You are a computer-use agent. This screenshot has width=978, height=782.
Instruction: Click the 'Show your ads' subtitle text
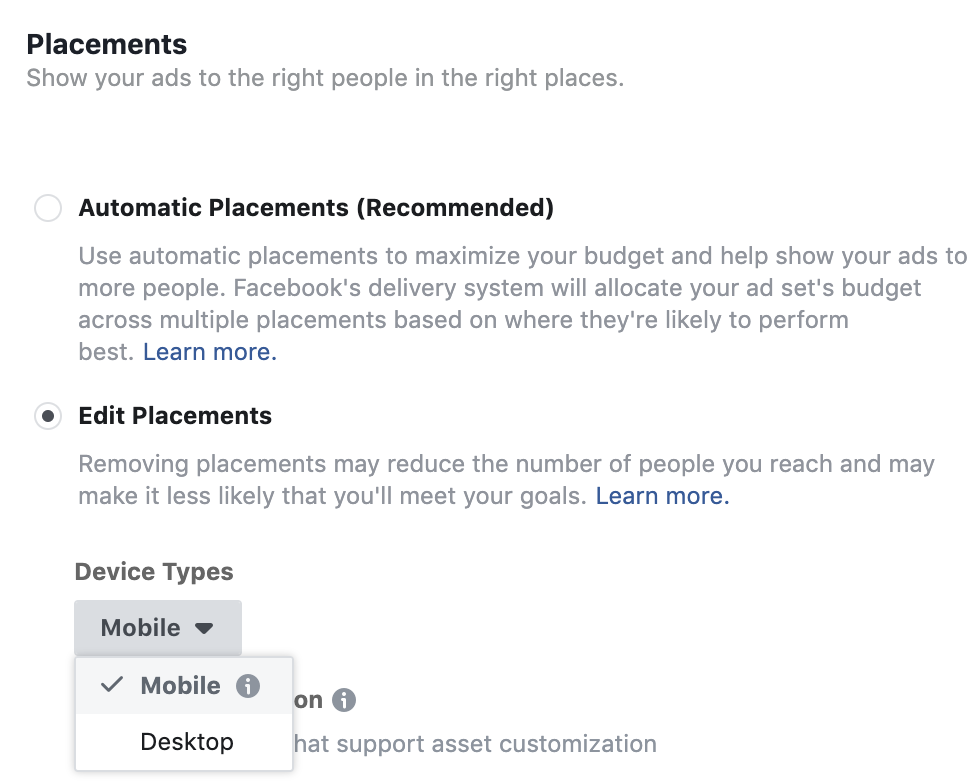click(325, 78)
